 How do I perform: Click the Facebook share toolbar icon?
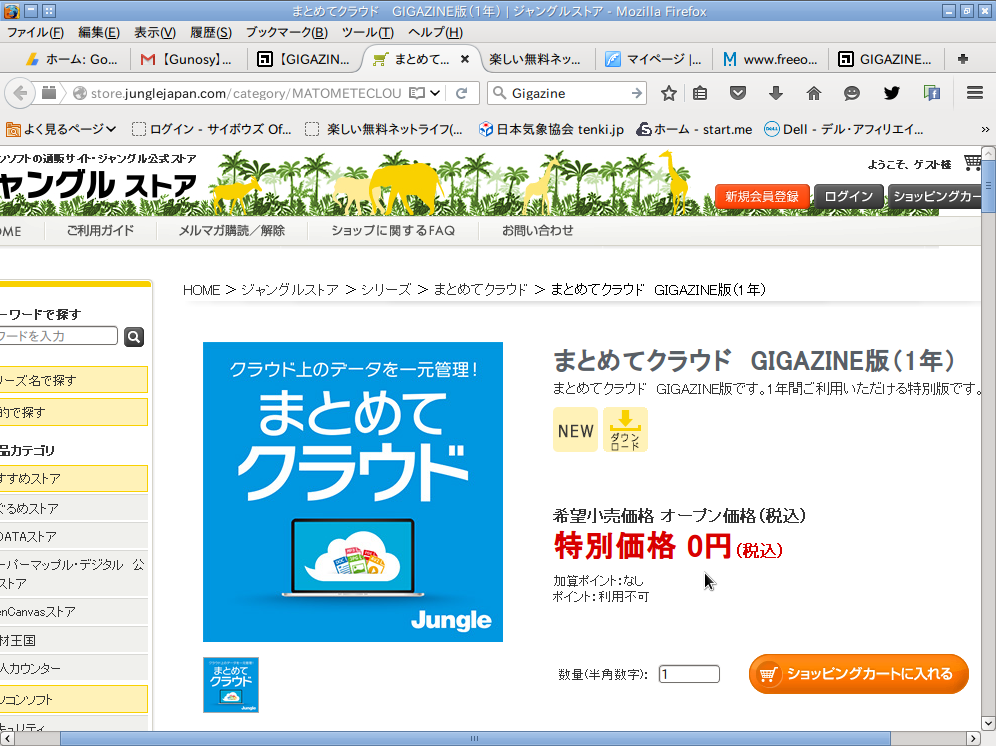point(931,93)
